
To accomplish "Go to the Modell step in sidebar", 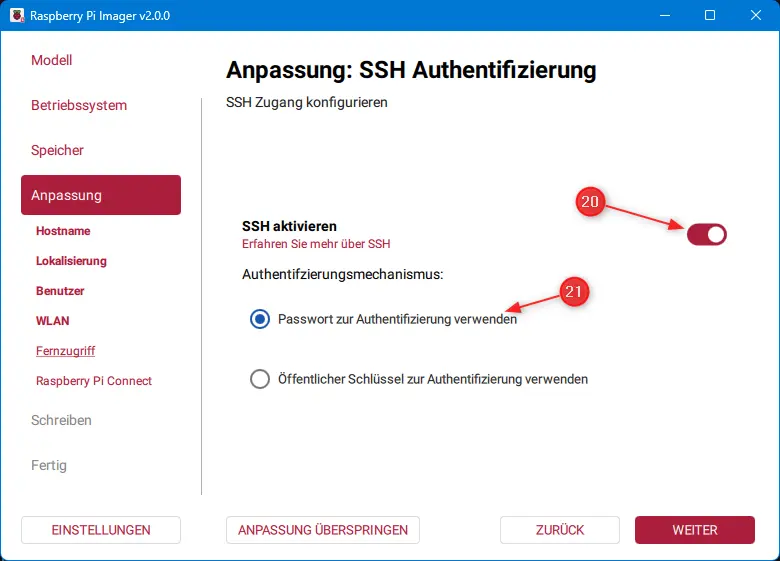I will click(x=52, y=60).
